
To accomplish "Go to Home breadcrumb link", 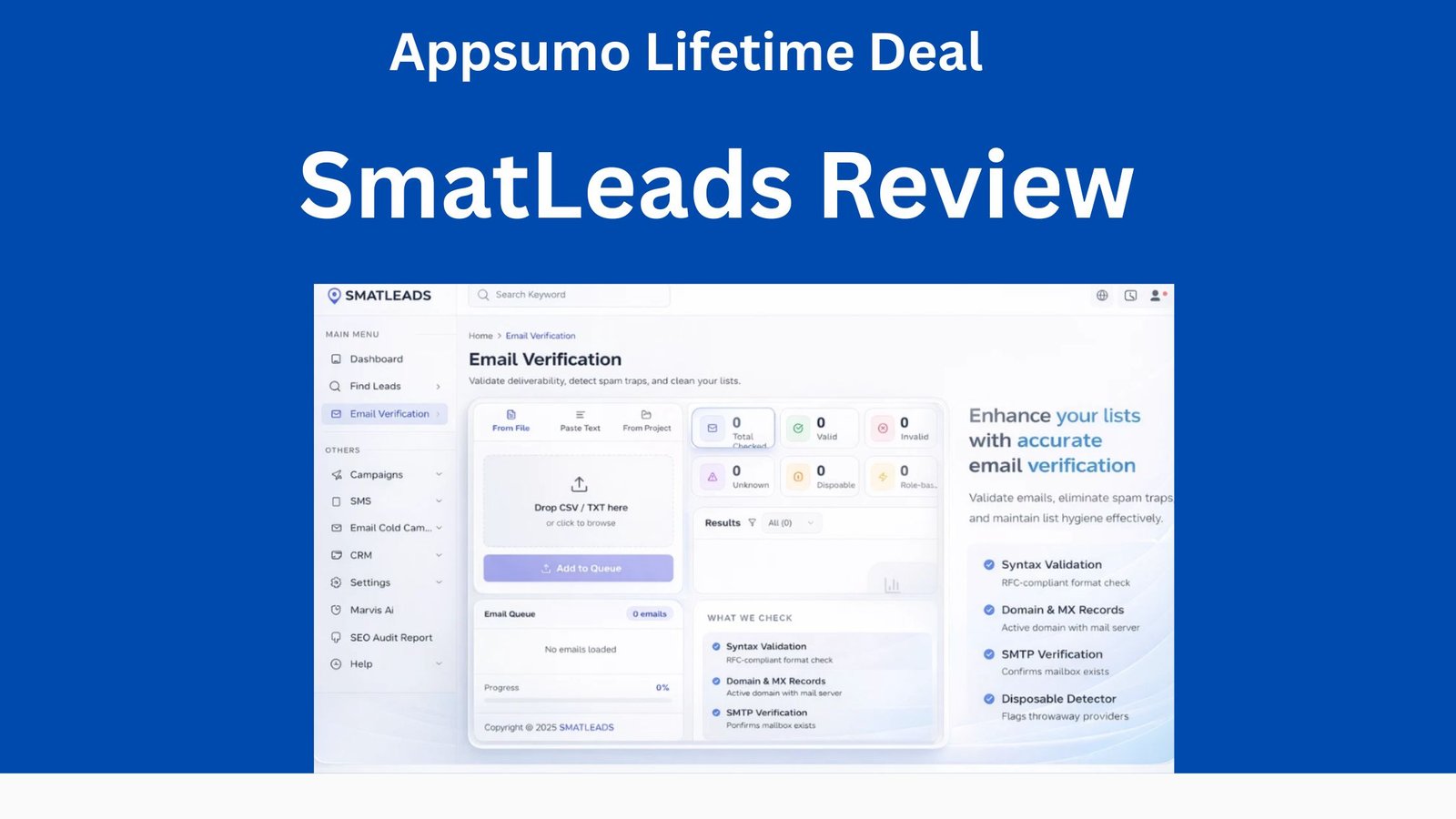I will (480, 336).
